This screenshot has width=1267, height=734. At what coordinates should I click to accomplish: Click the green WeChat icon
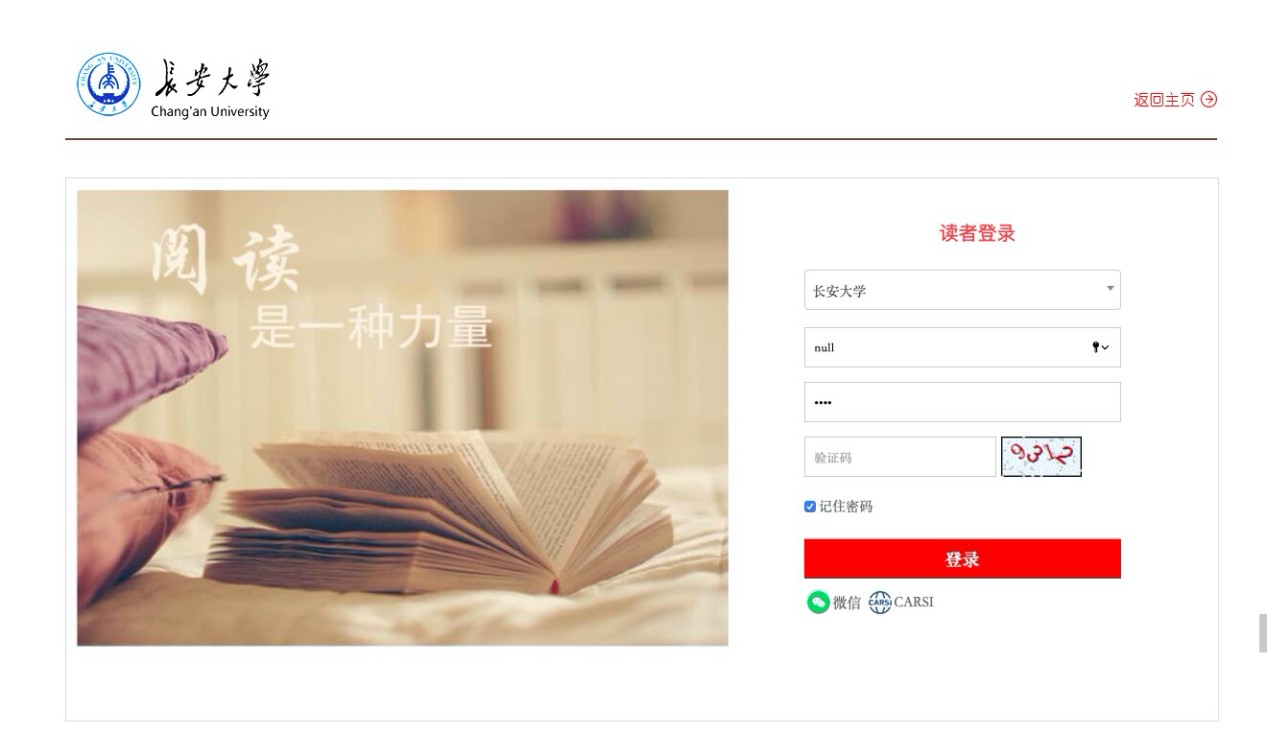(818, 602)
